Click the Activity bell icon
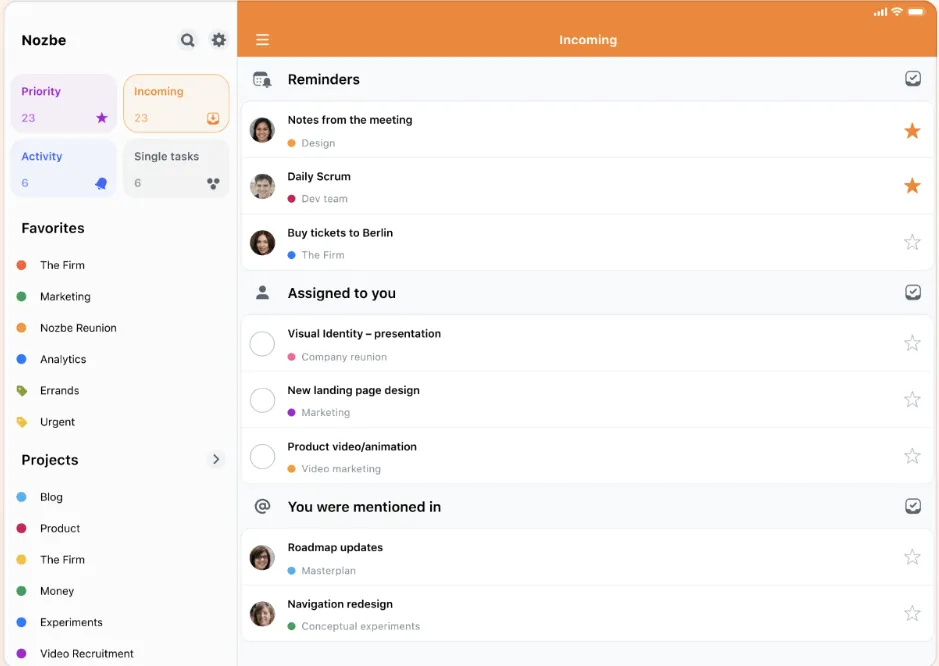The image size is (939, 666). pyautogui.click(x=101, y=183)
